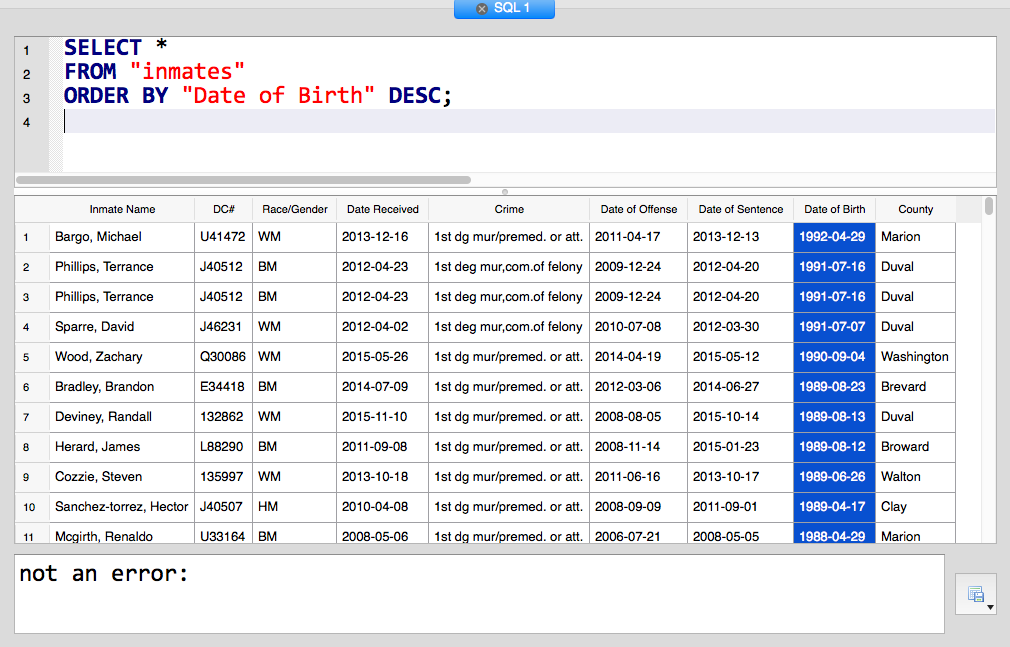Select the Date of Birth column header
Image resolution: width=1010 pixels, height=647 pixels.
835,209
